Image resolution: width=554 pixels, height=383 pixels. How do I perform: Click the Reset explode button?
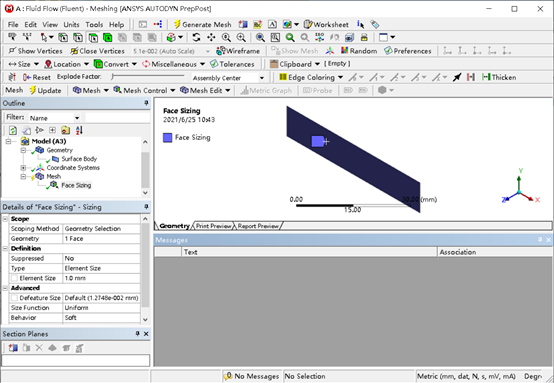[37, 77]
